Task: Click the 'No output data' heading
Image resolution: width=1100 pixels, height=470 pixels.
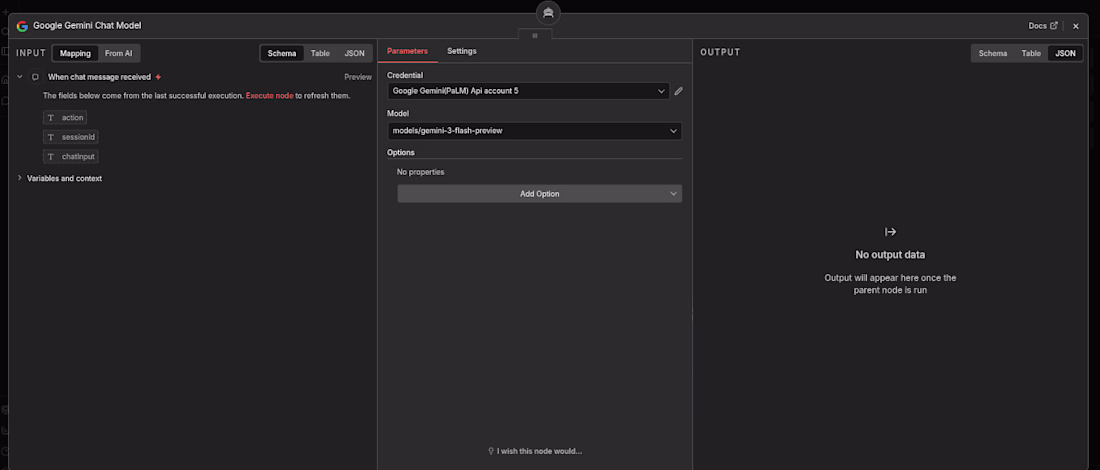Action: click(x=890, y=255)
